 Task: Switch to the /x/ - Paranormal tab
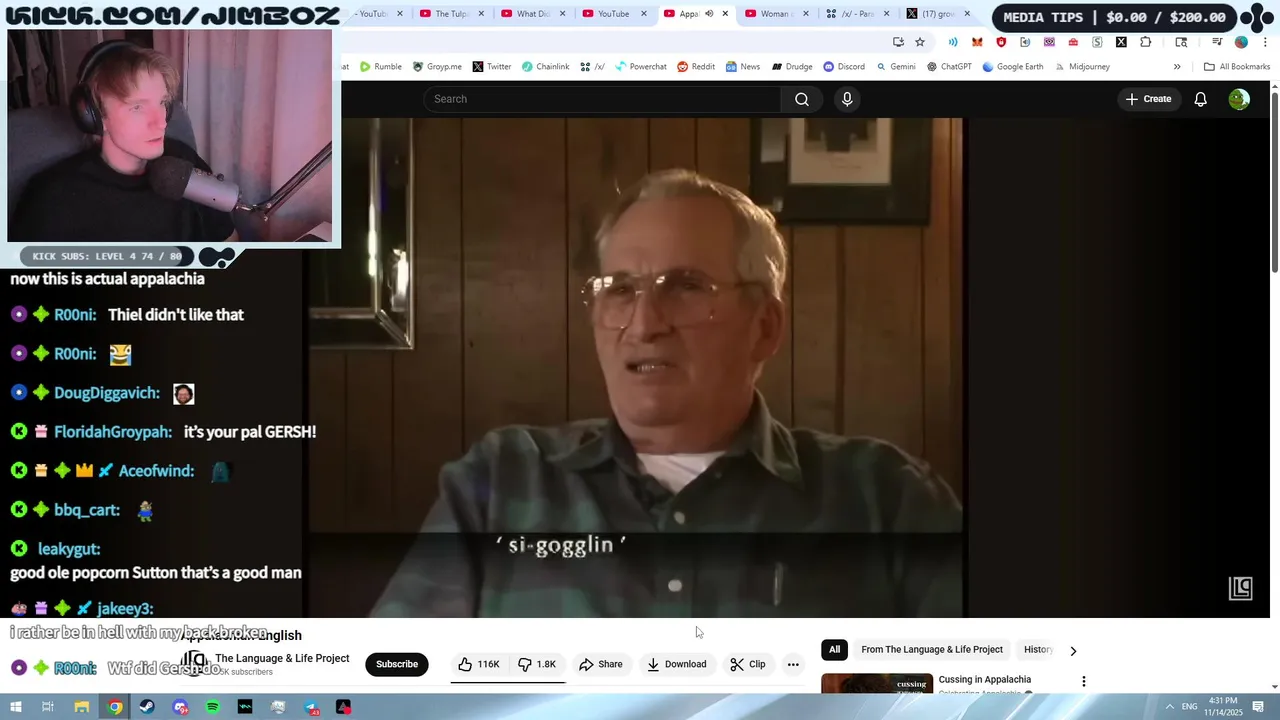pos(851,14)
